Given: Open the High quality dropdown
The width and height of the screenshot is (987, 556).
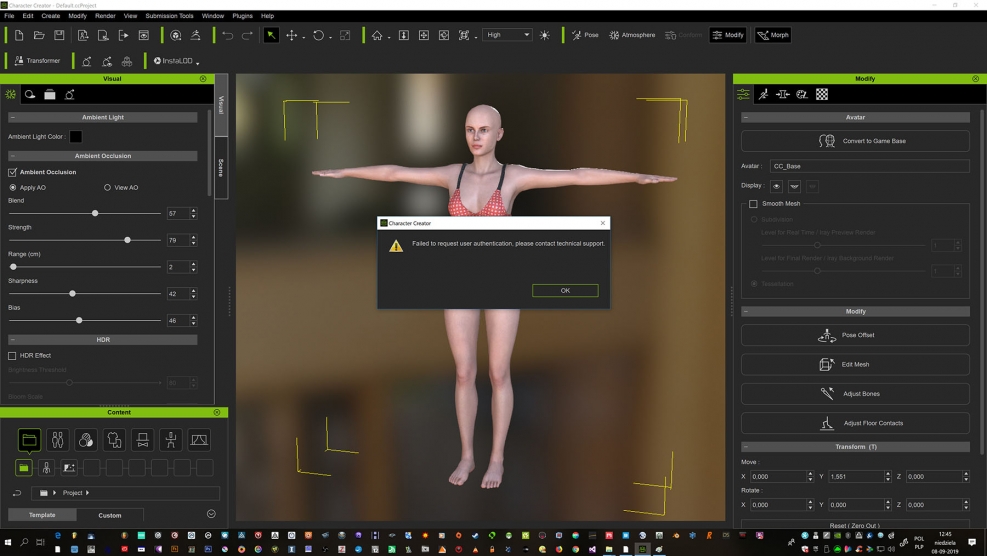Looking at the screenshot, I should click(x=508, y=35).
